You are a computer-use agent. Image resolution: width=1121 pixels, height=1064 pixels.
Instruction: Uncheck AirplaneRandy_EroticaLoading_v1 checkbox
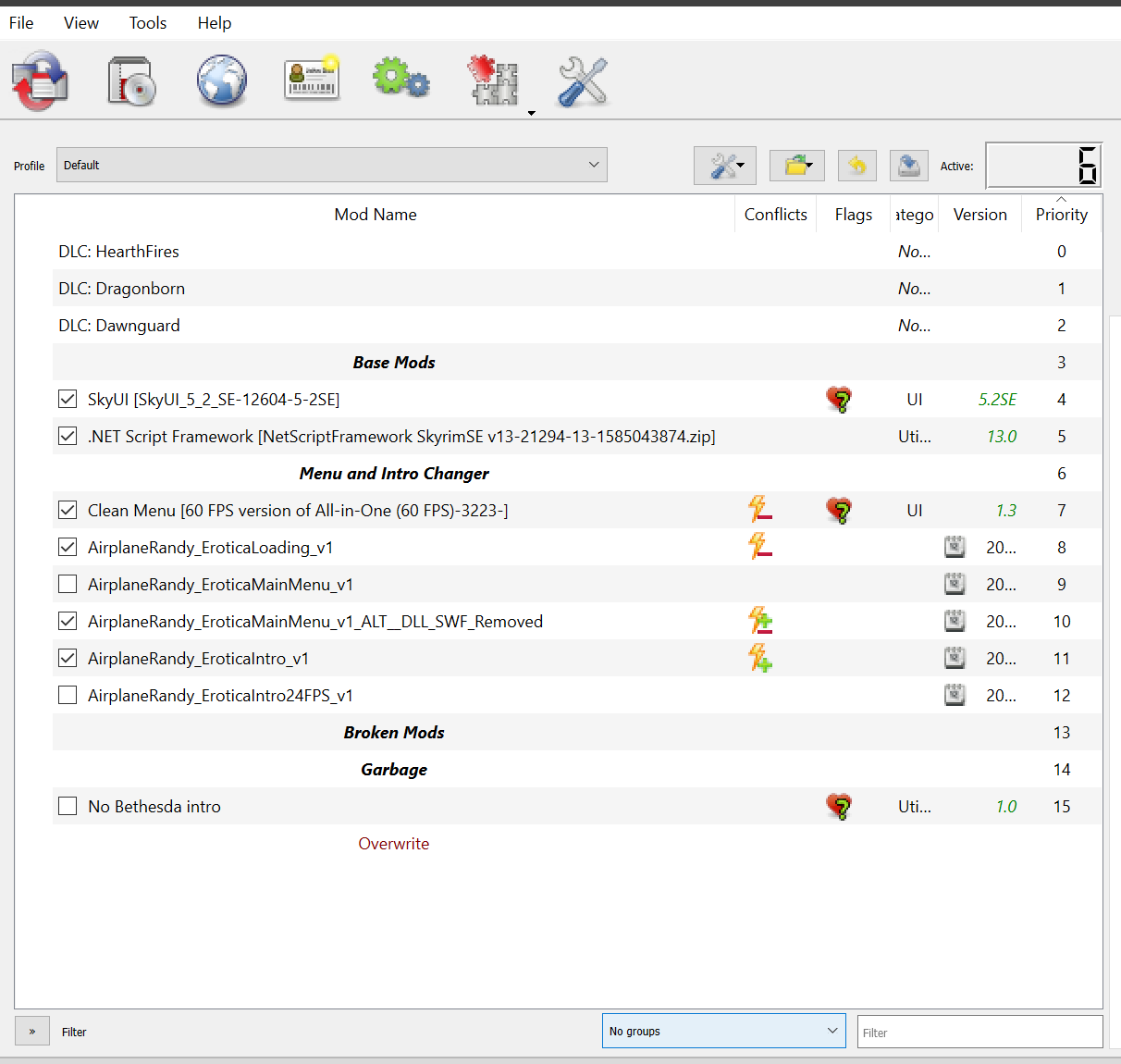tap(68, 547)
